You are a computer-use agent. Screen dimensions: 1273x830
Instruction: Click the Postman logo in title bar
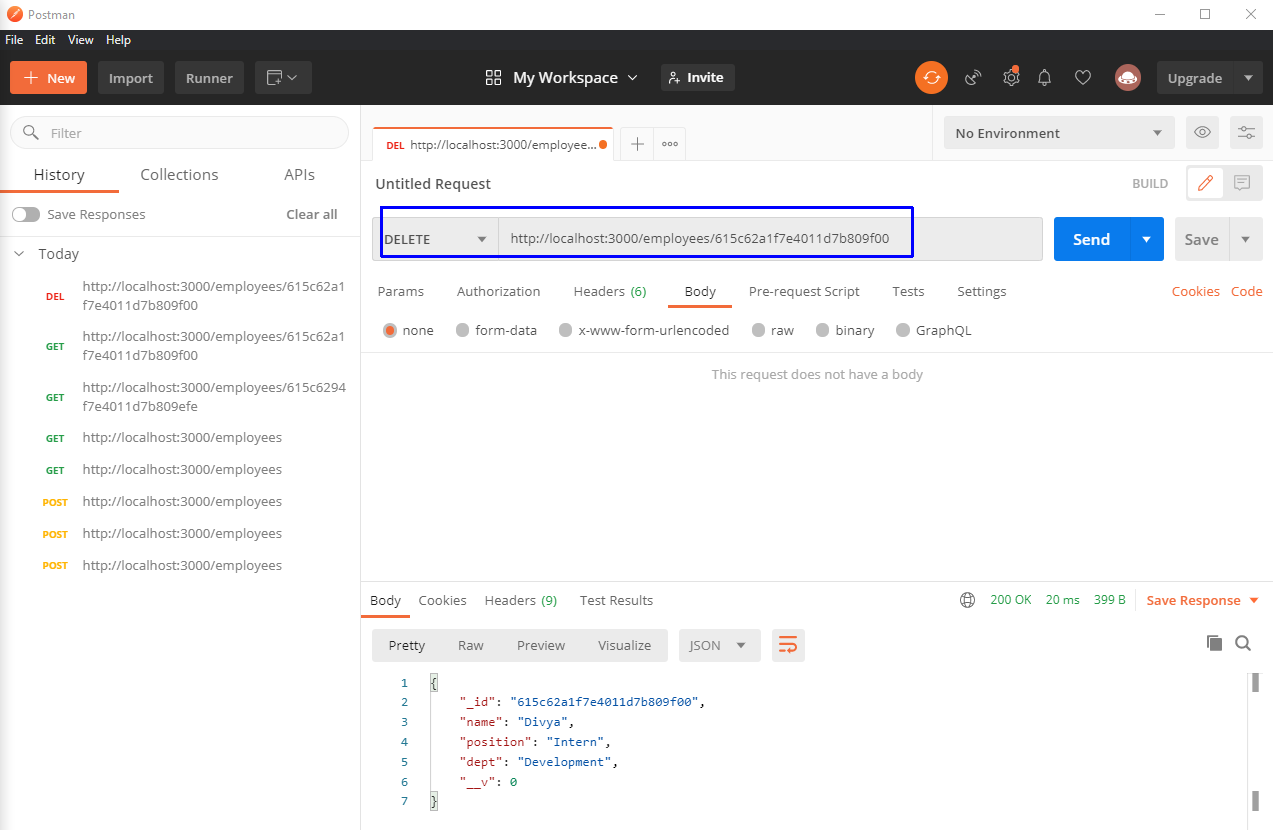[15, 14]
